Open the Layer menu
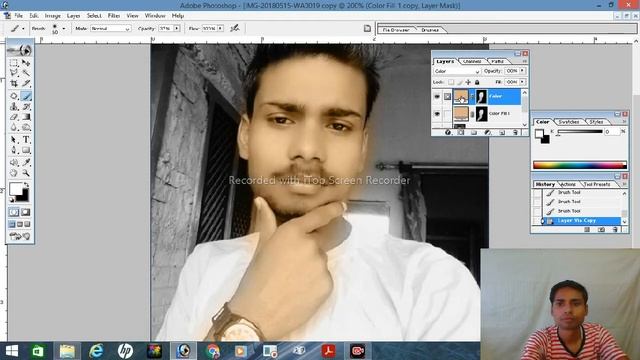 coord(73,16)
